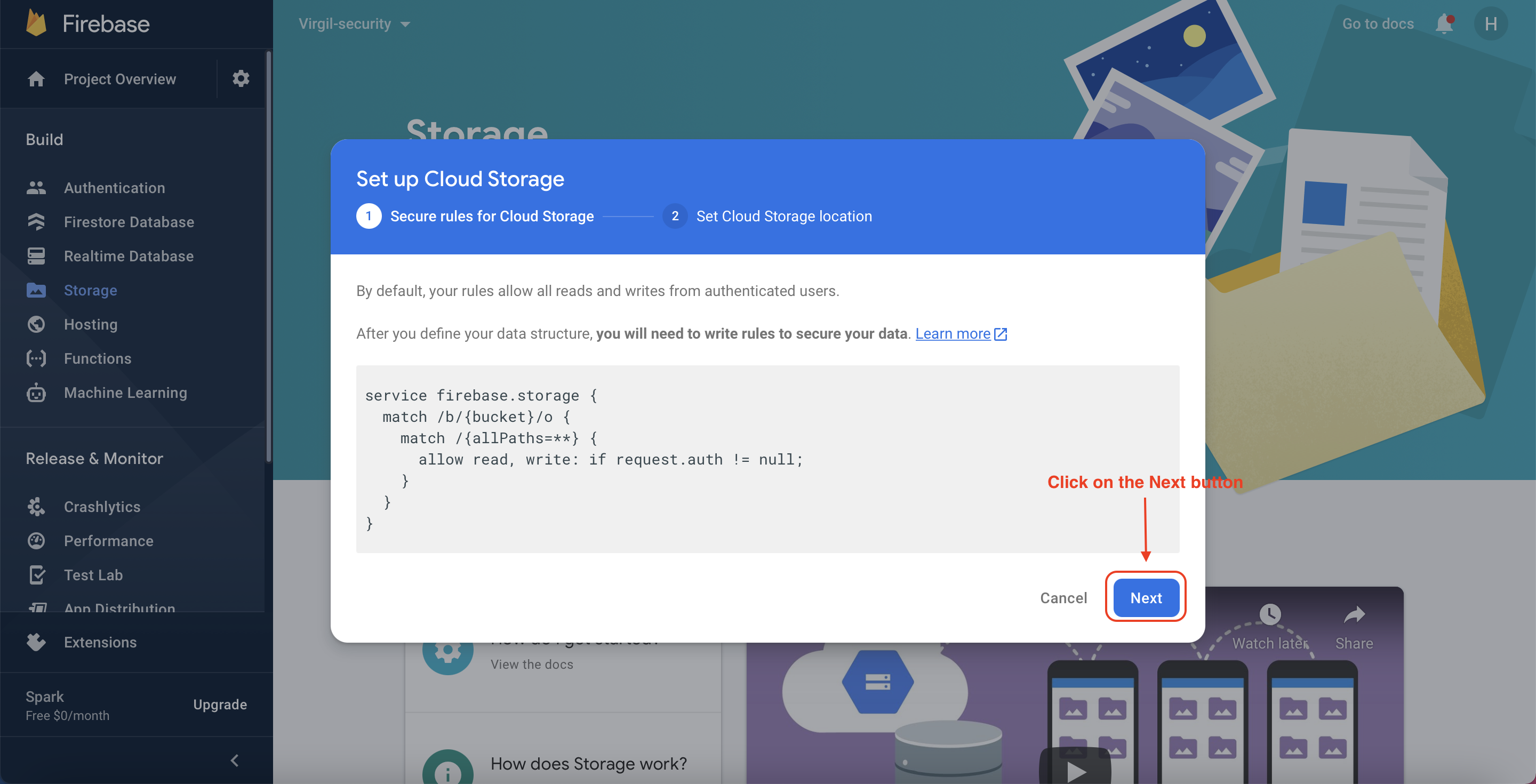Select the Machine Learning sidebar icon

35,392
